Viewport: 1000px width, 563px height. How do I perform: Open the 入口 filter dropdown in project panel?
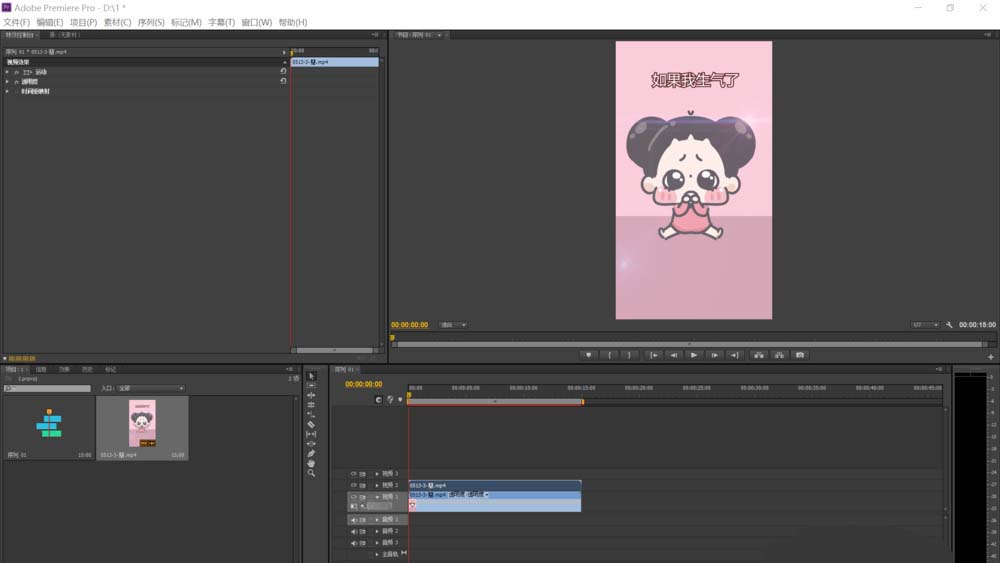point(150,388)
